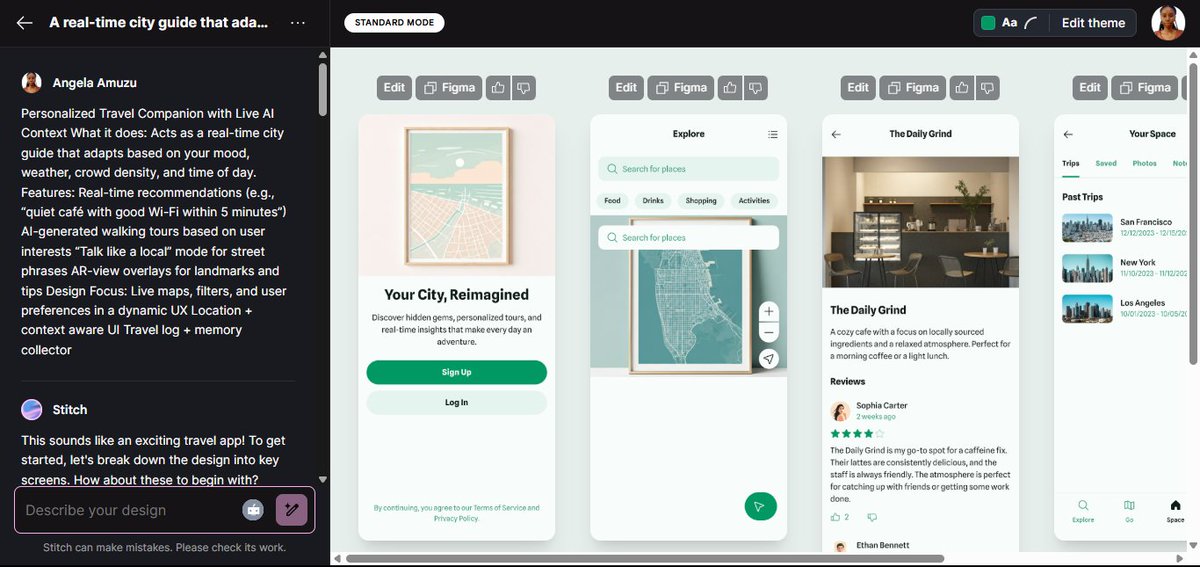Image resolution: width=1200 pixels, height=567 pixels.
Task: Click Sophia Carter's reviewer avatar
Action: pos(840,411)
